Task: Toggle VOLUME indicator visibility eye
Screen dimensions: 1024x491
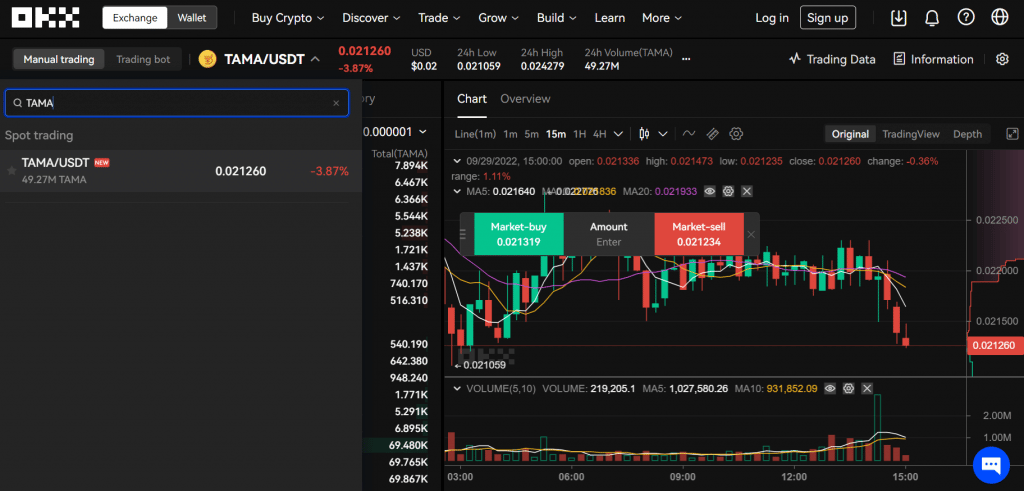Action: click(x=830, y=388)
